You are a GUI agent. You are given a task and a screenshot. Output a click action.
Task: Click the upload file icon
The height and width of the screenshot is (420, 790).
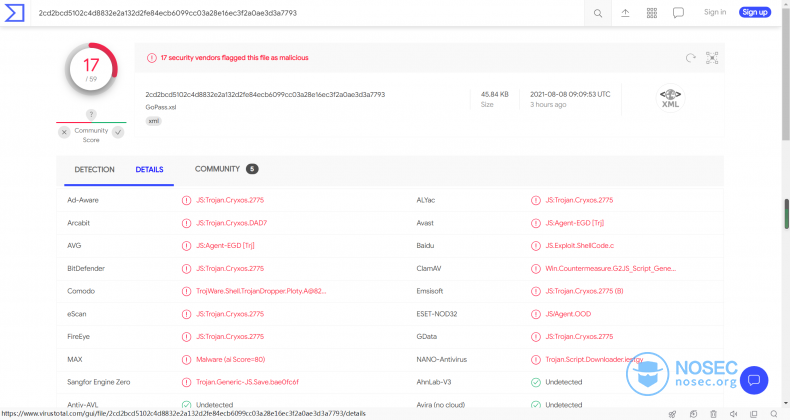[625, 13]
